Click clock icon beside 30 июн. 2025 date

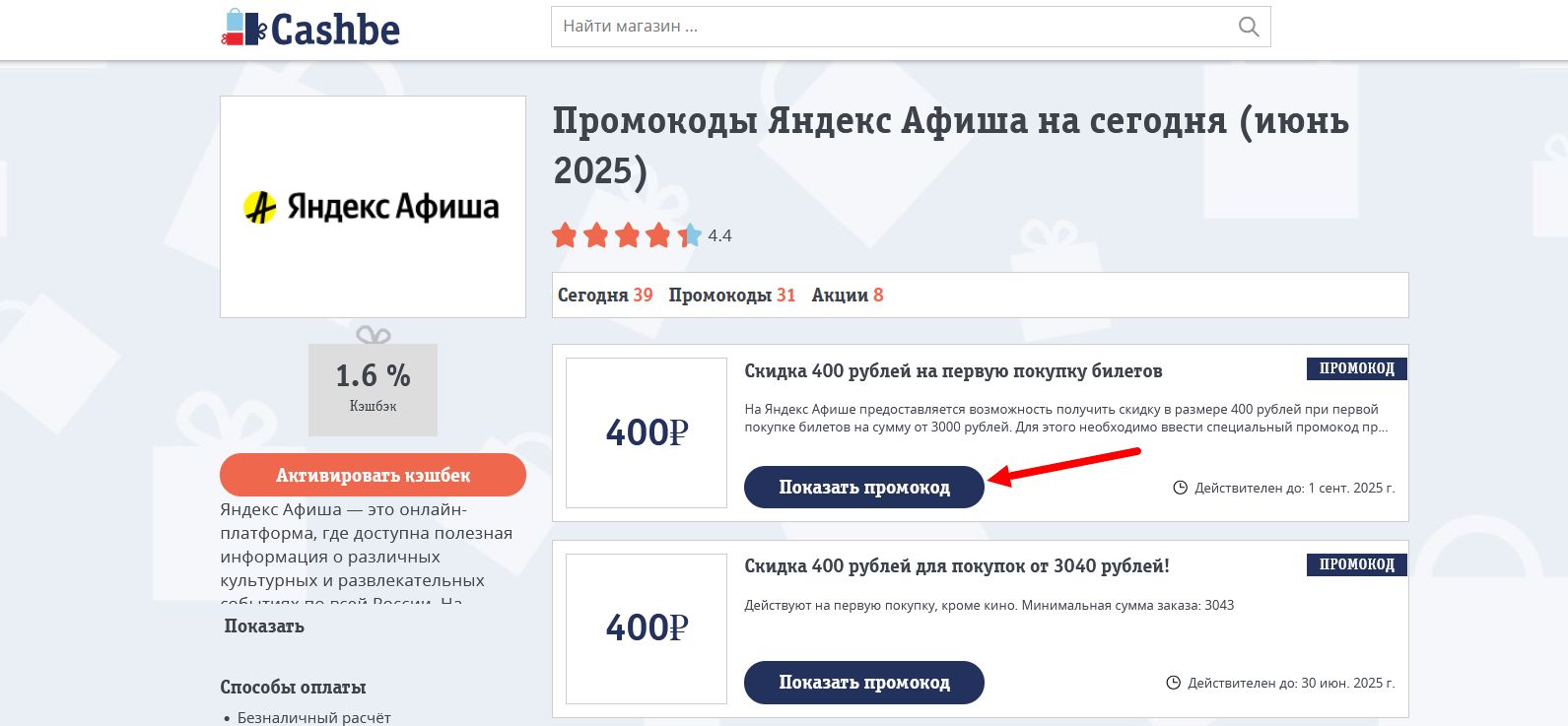pos(1173,683)
